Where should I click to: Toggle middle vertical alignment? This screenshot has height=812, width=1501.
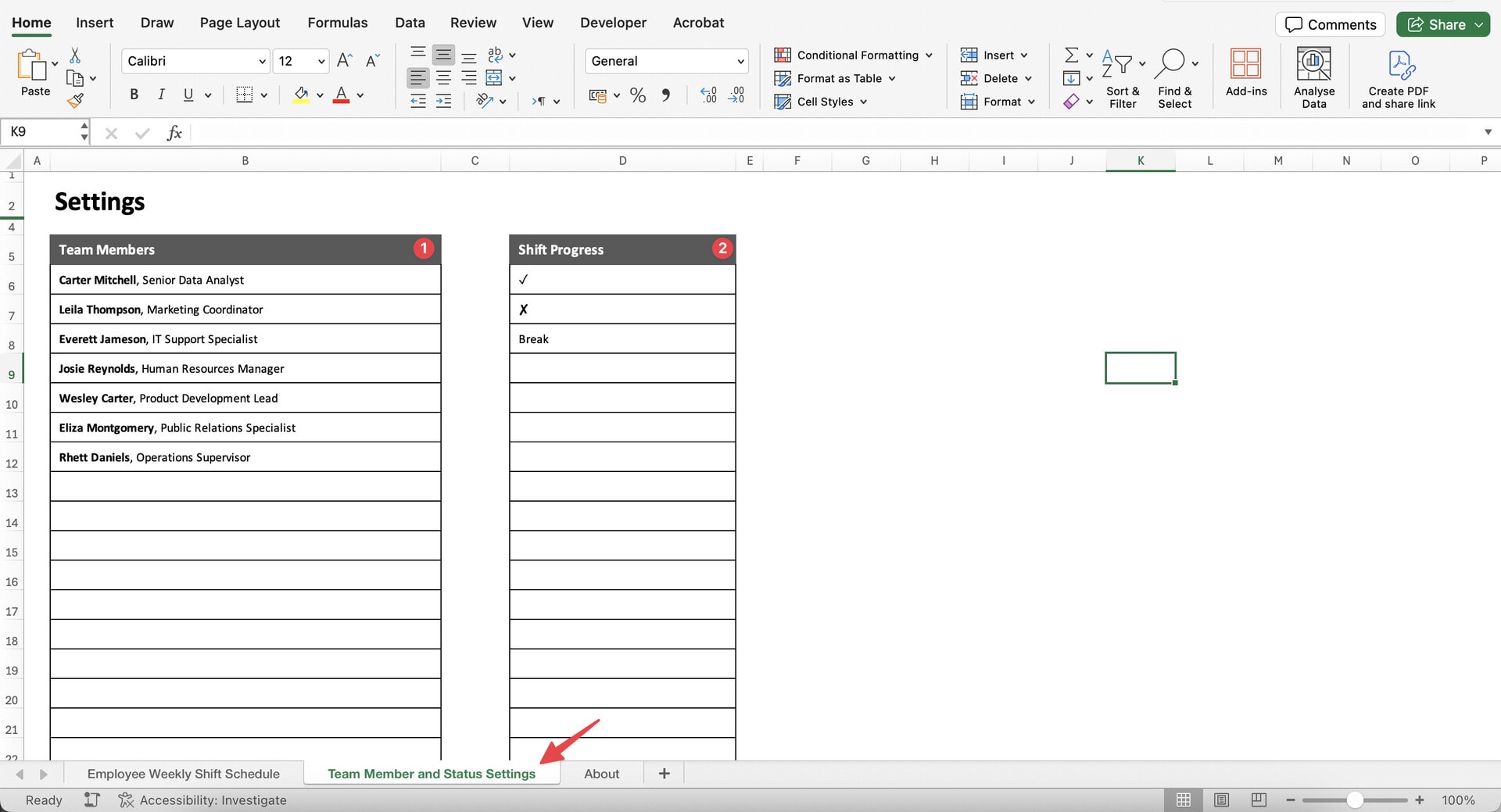click(443, 54)
